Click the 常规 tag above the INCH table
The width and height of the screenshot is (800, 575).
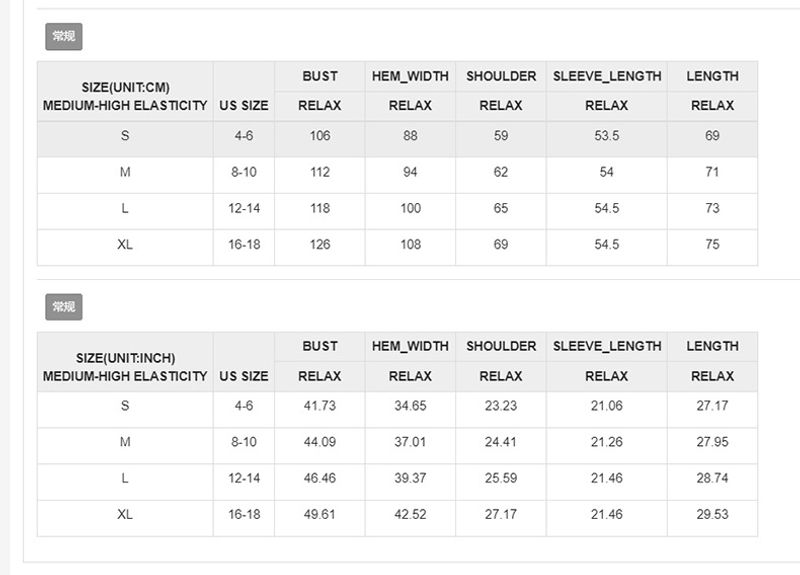point(64,307)
